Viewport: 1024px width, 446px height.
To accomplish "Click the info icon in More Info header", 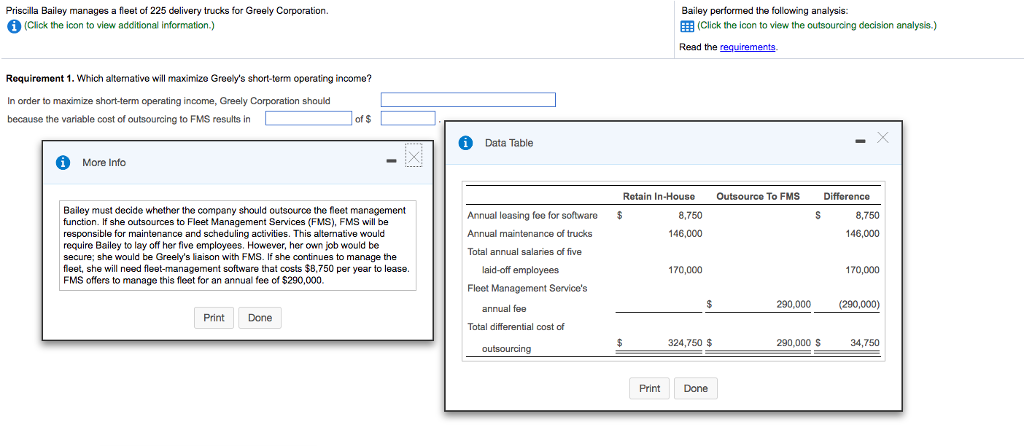I will tap(64, 163).
